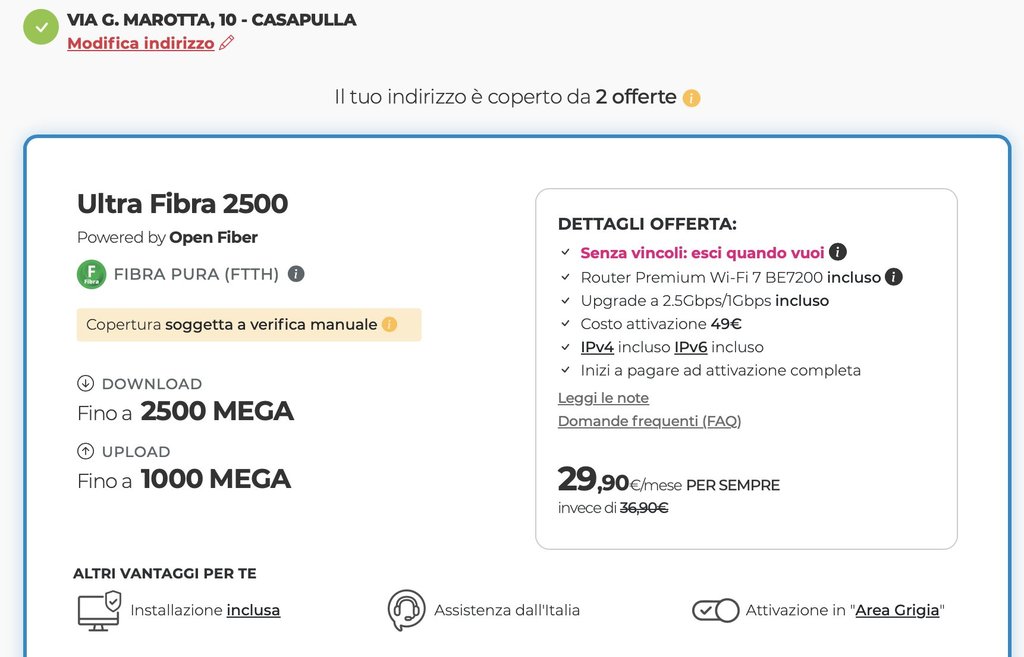Click the green address verified checkmark icon

41,27
